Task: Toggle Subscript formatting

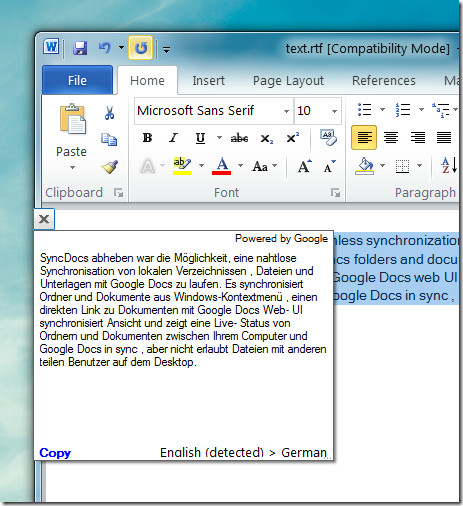Action: coord(266,138)
